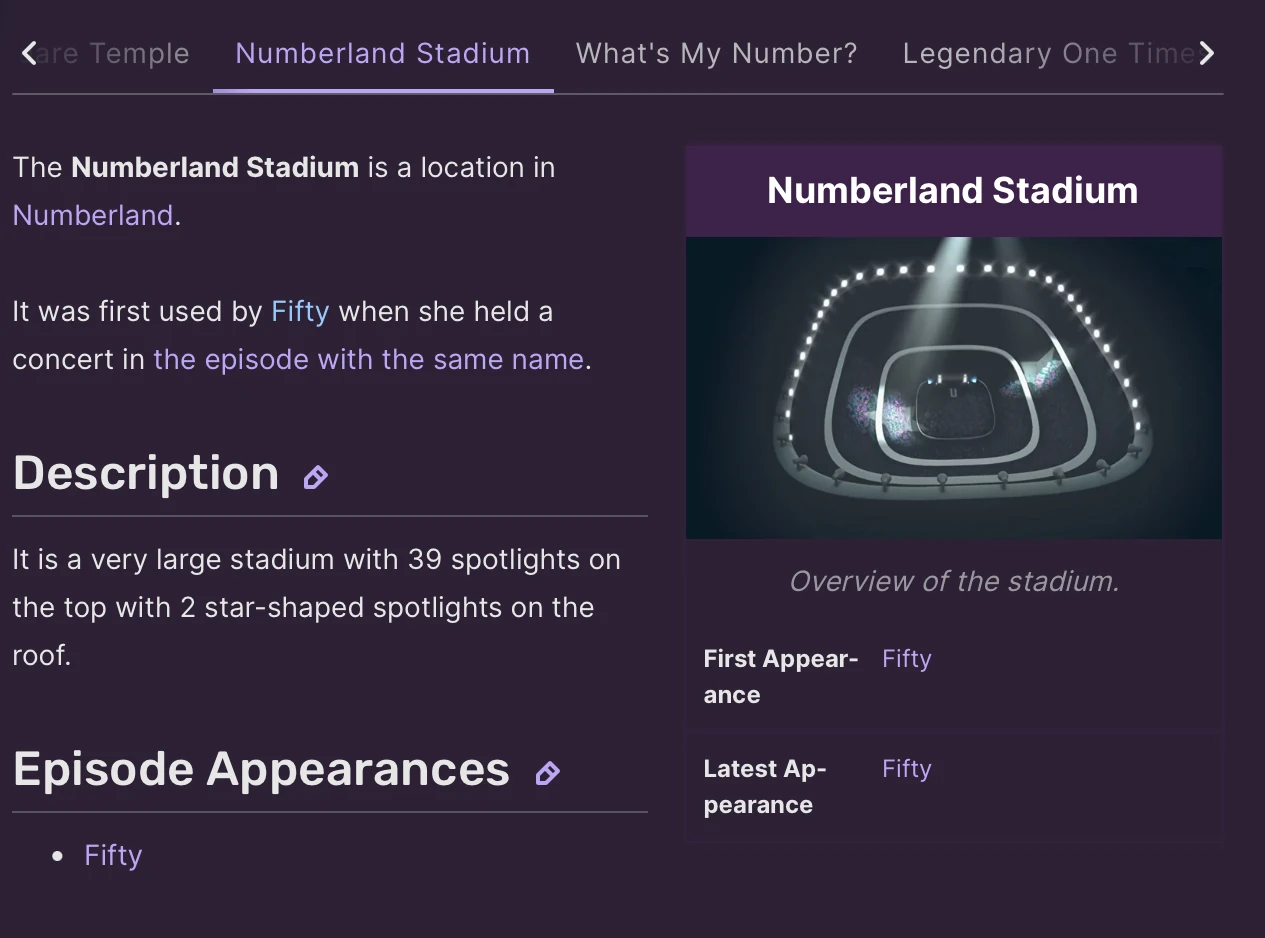1265x938 pixels.
Task: Click the bolded "Numberland Stadium" intro text
Action: [214, 167]
